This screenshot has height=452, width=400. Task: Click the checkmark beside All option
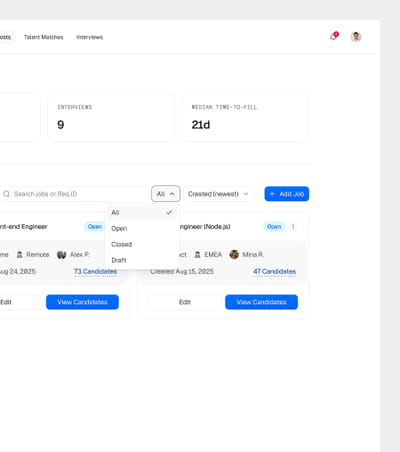(x=169, y=212)
